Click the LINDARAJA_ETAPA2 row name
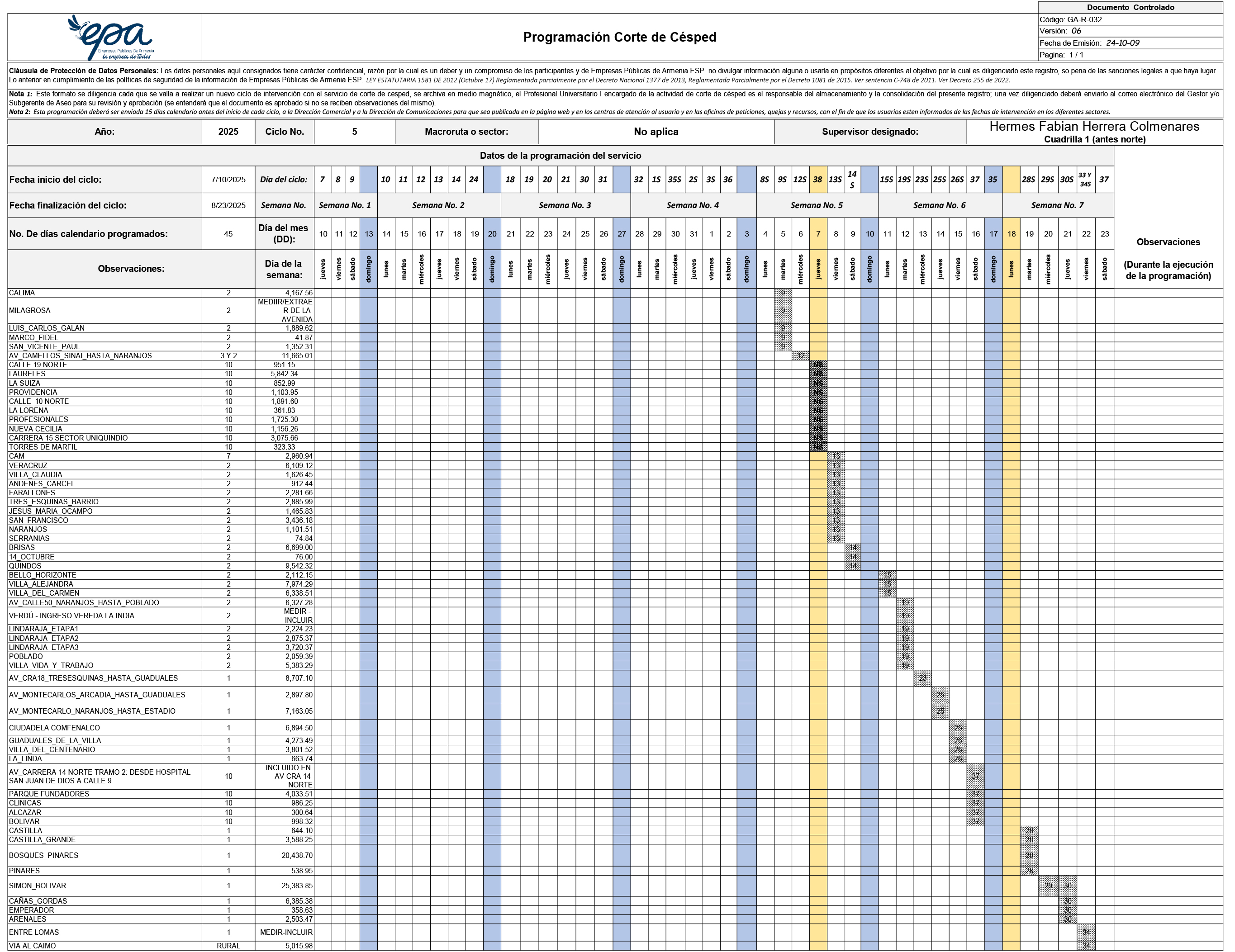The image size is (1235, 952). click(x=44, y=638)
